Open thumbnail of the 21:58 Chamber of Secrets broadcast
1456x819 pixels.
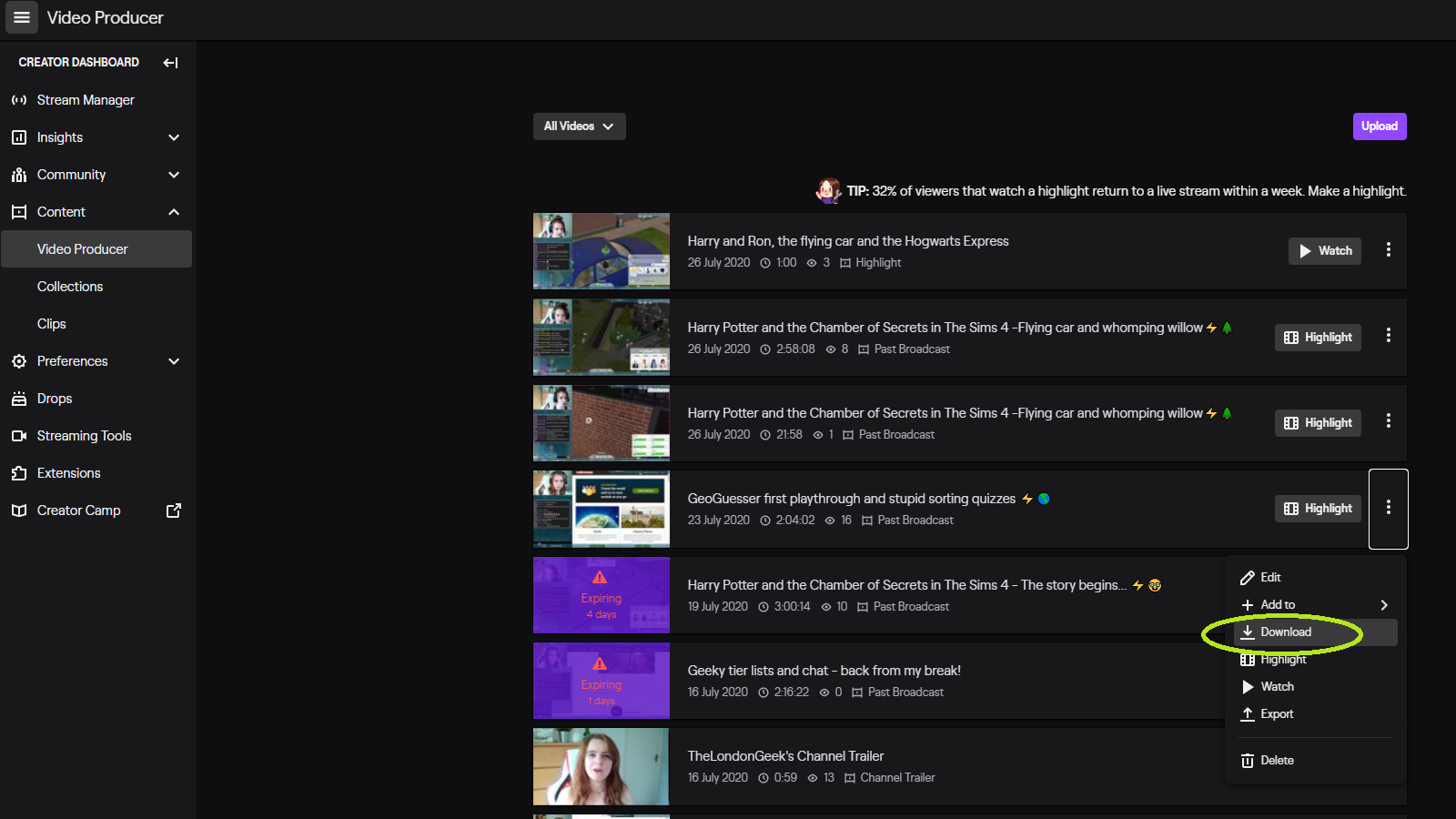602,423
